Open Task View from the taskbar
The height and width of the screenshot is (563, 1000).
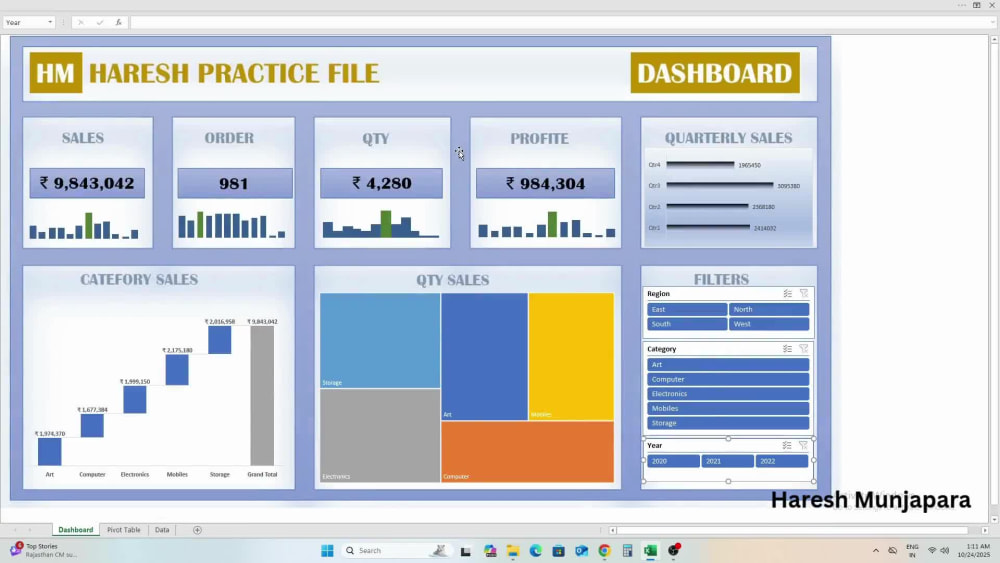pyautogui.click(x=466, y=551)
